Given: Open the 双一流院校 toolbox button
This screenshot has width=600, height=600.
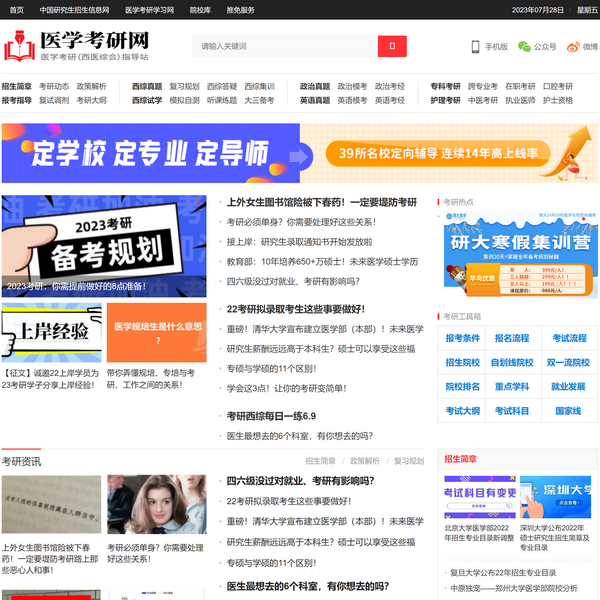Looking at the screenshot, I should click(x=568, y=362).
